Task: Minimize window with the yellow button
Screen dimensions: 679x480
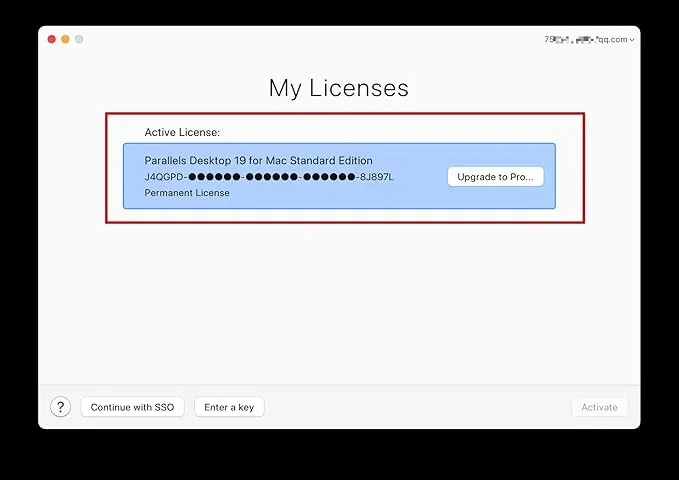Action: 65,39
